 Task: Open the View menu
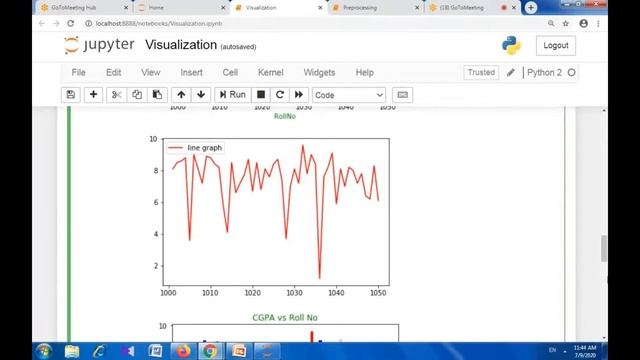151,72
